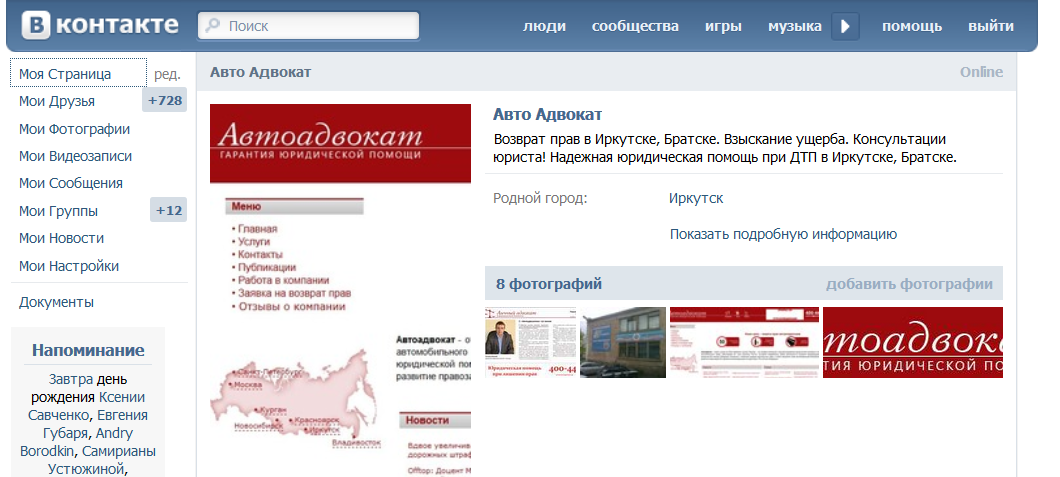Open the building photo thumbnail
1060x477 pixels.
[623, 342]
